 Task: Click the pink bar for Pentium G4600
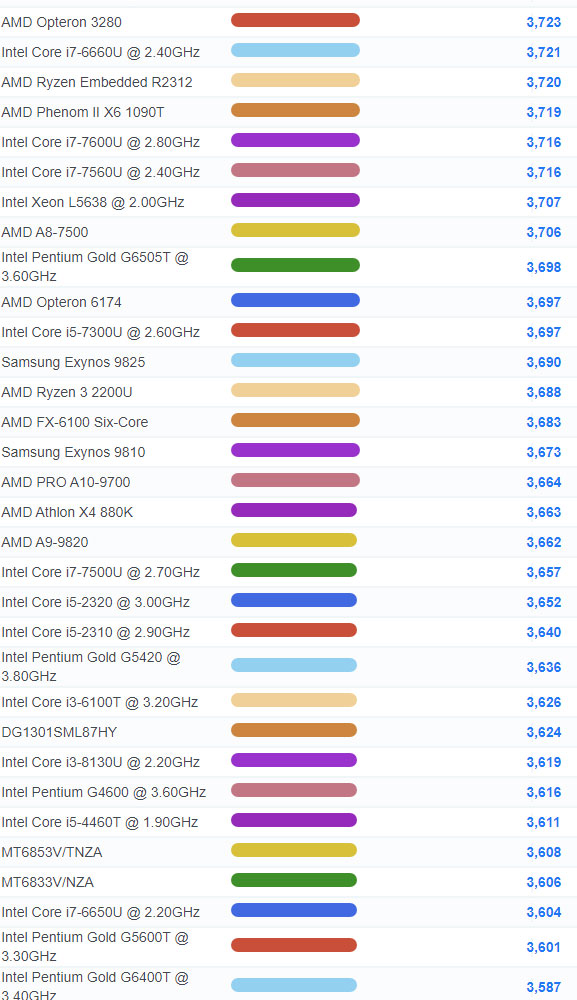[x=294, y=790]
